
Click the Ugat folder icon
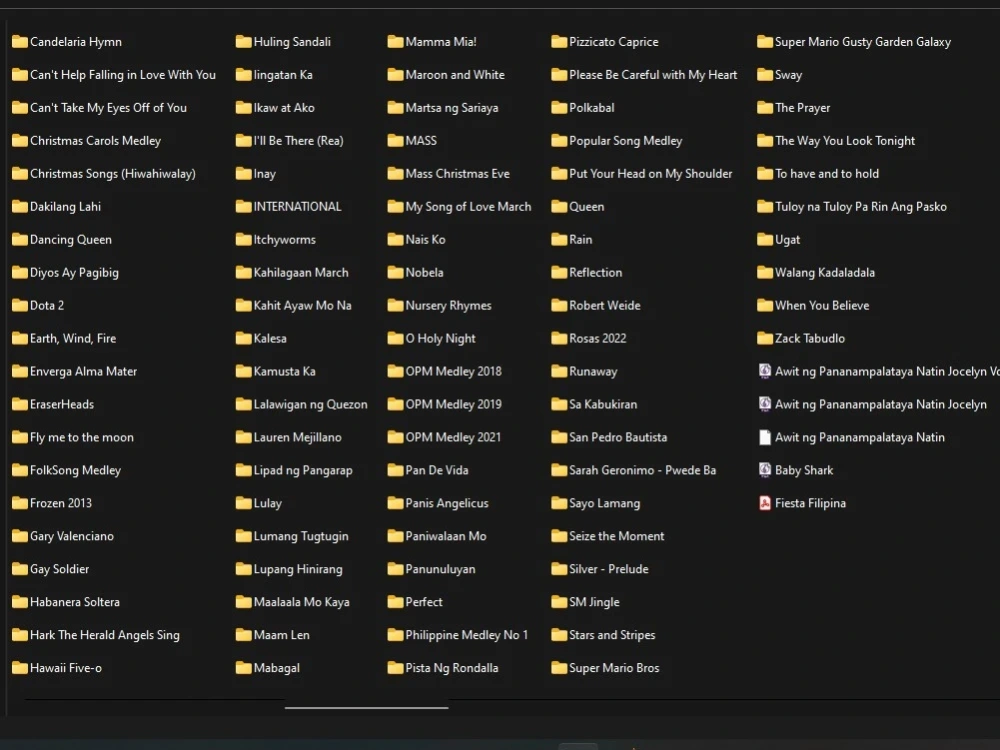click(765, 239)
